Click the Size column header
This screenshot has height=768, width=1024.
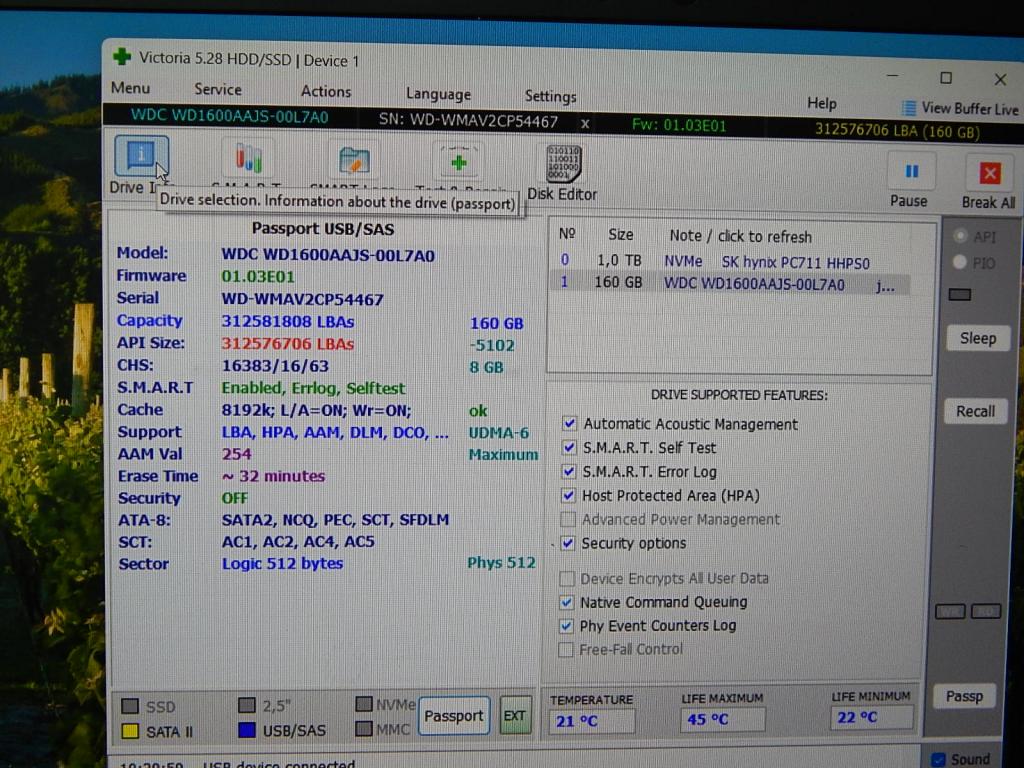620,234
